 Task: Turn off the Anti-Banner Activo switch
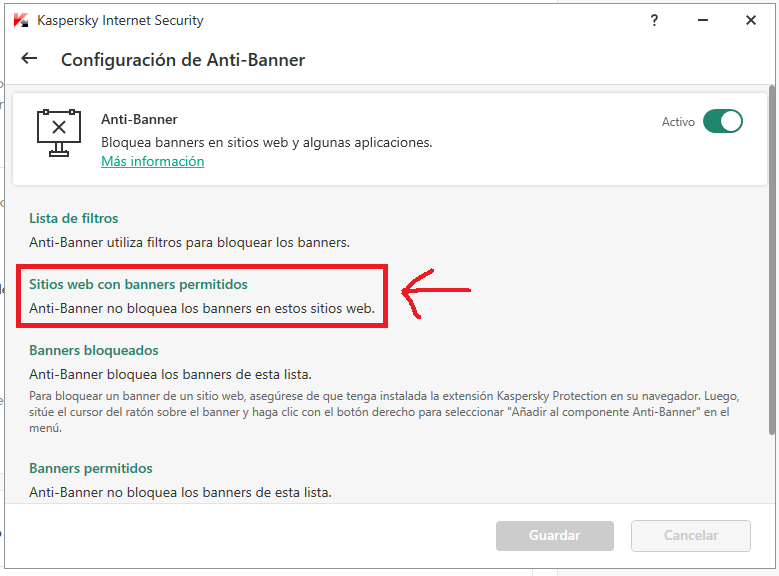tap(722, 121)
